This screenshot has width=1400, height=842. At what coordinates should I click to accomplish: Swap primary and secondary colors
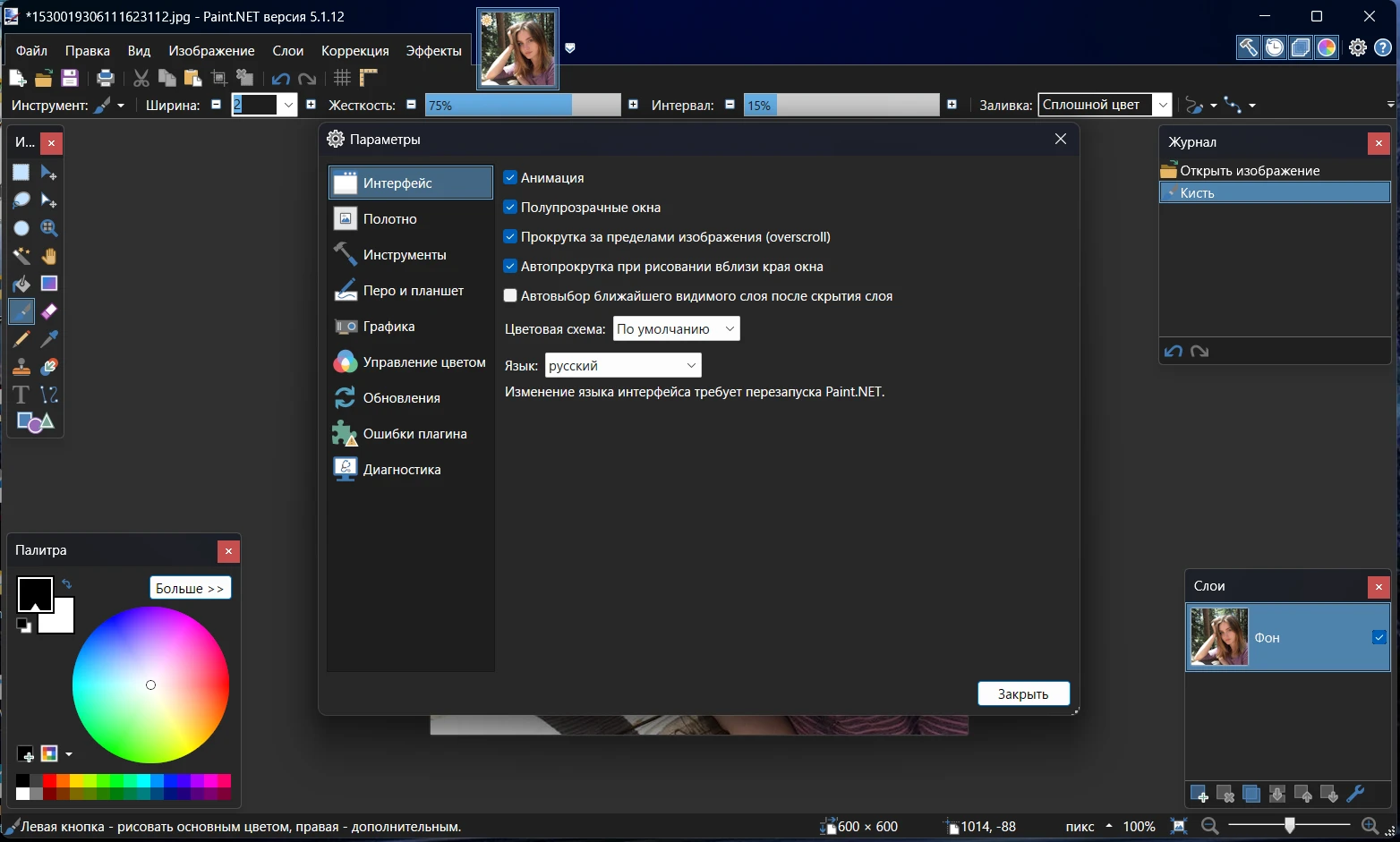pos(66,584)
